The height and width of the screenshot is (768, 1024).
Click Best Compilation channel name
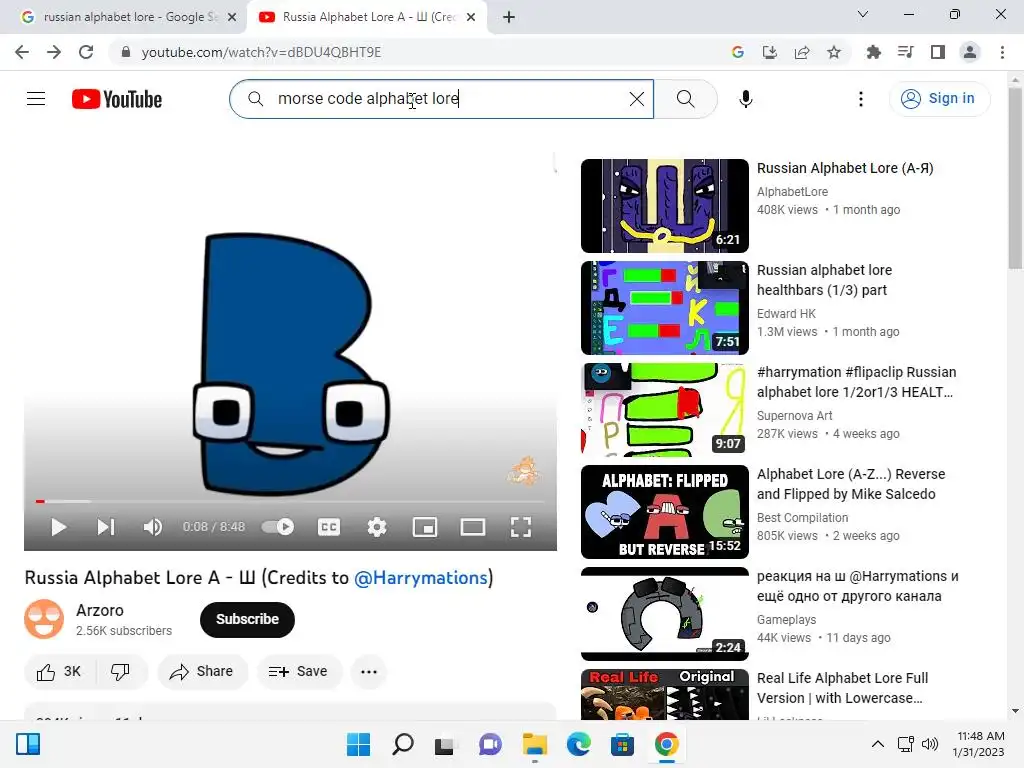803,517
